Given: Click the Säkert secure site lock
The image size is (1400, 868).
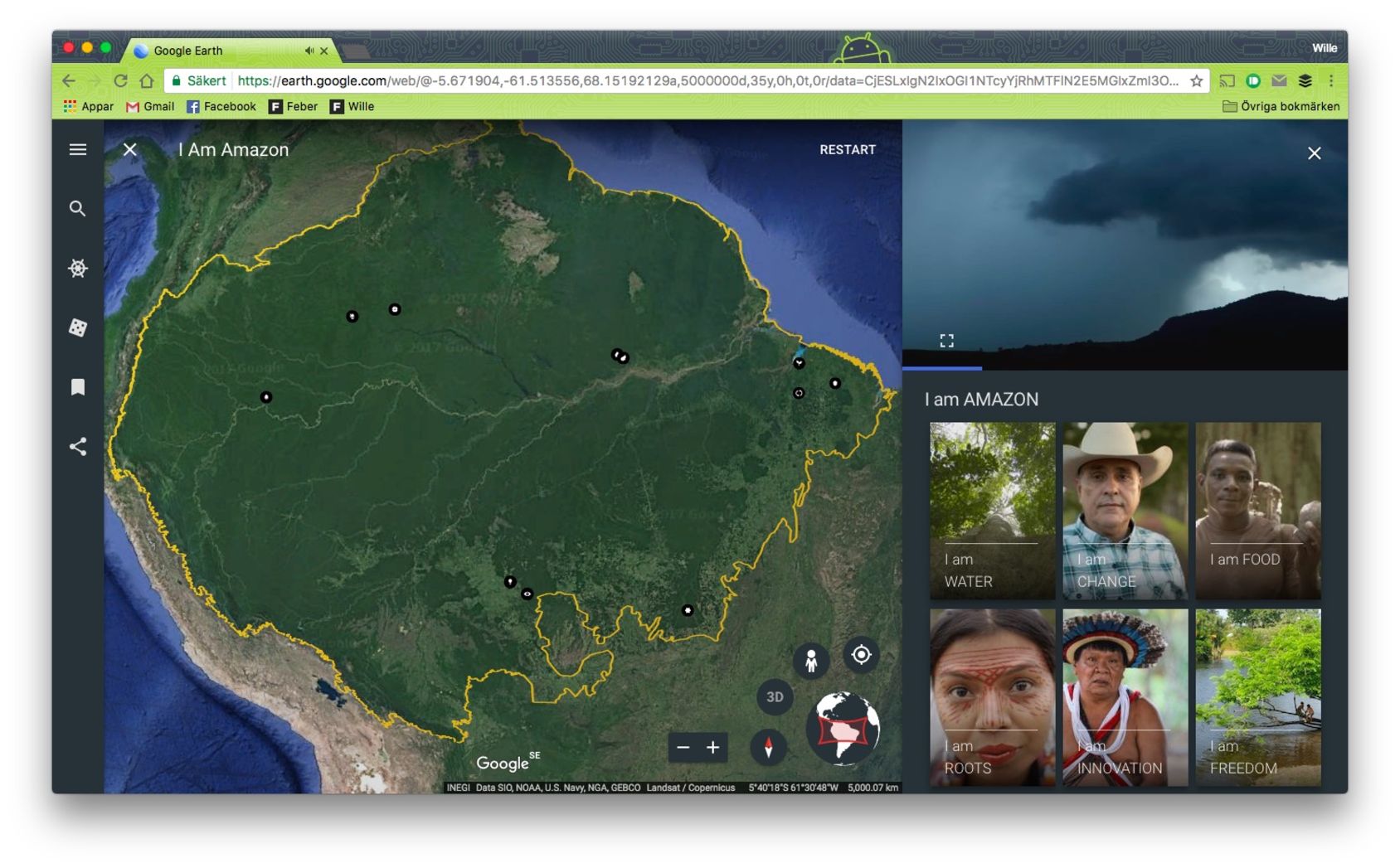Looking at the screenshot, I should coord(199,81).
